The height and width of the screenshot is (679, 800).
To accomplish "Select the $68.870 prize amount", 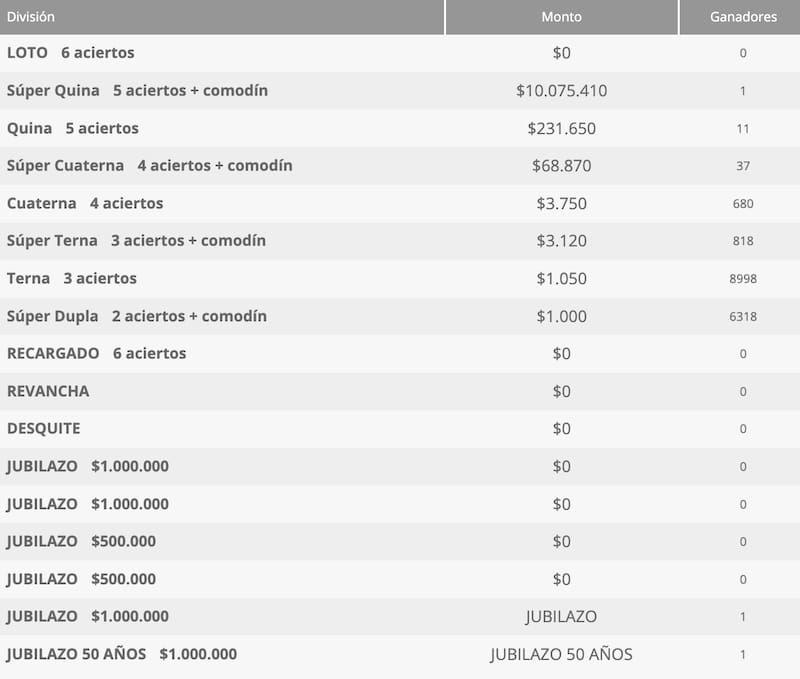I will click(561, 166).
